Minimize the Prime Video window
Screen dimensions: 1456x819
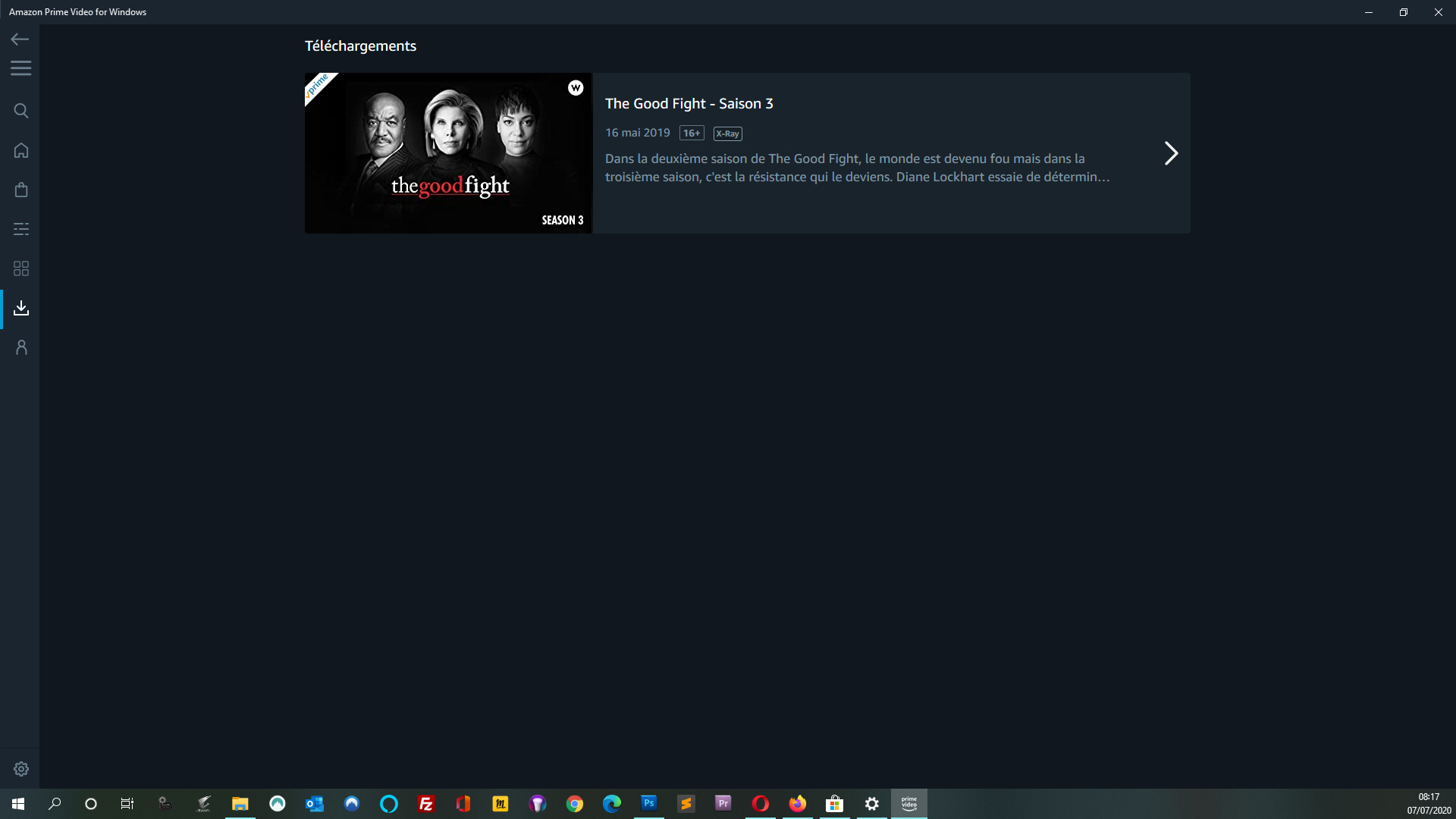(1369, 12)
